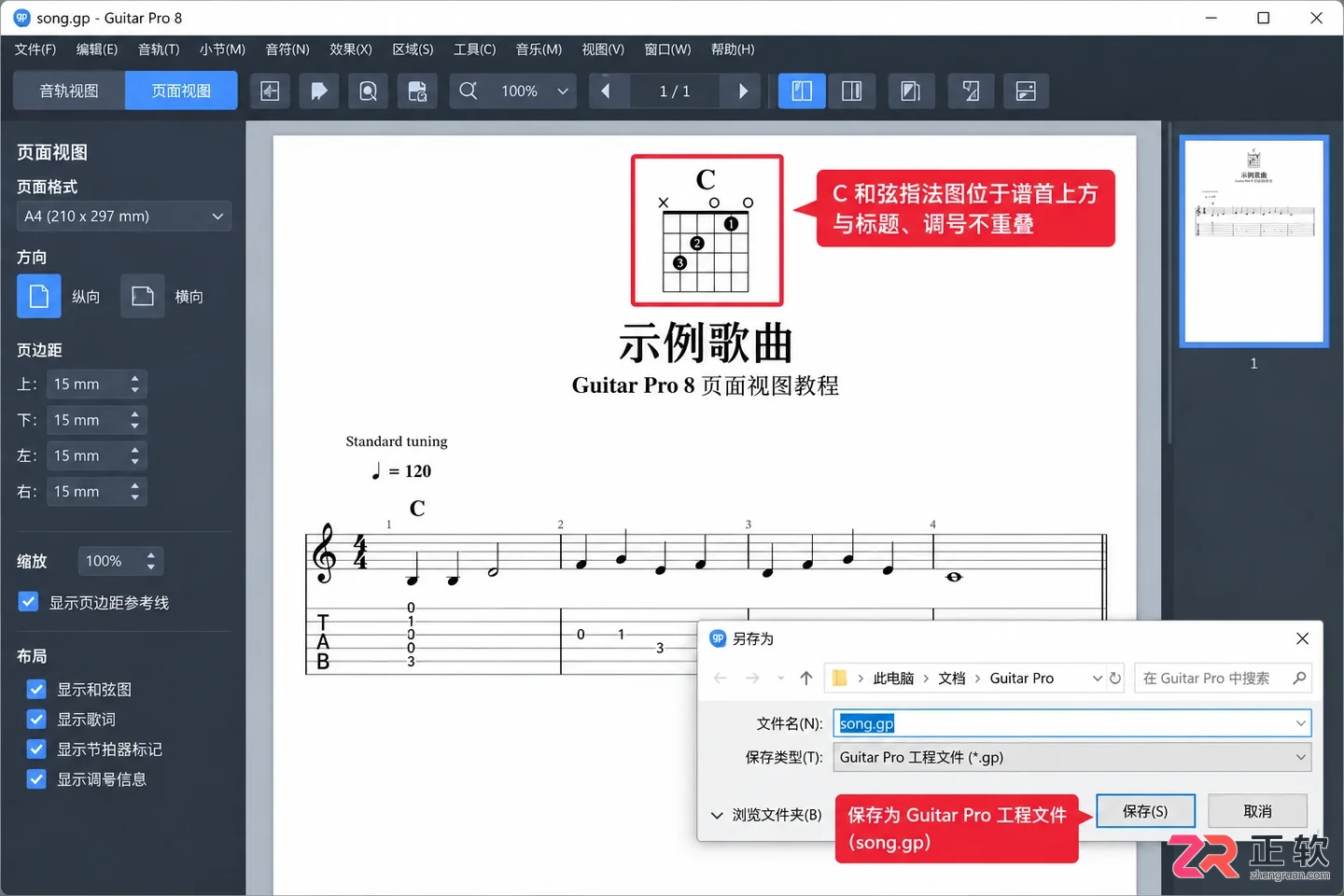Toggle 显示和弦图 checkbox
The image size is (1344, 896).
[36, 690]
